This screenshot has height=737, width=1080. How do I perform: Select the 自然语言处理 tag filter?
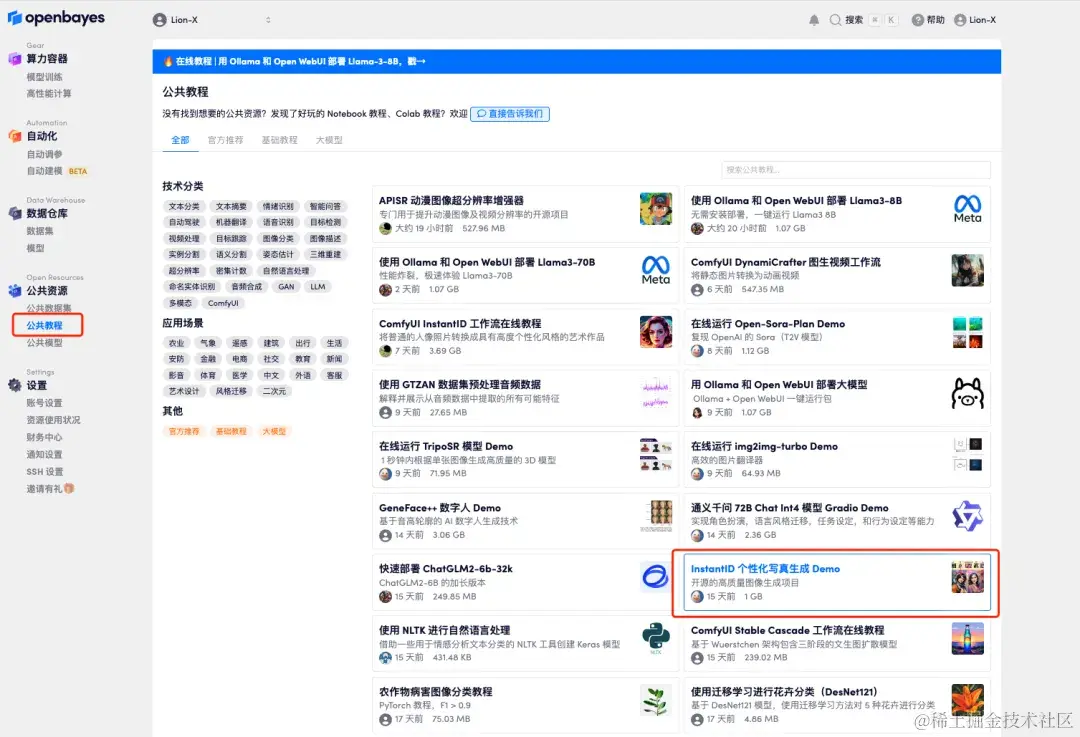tap(286, 271)
